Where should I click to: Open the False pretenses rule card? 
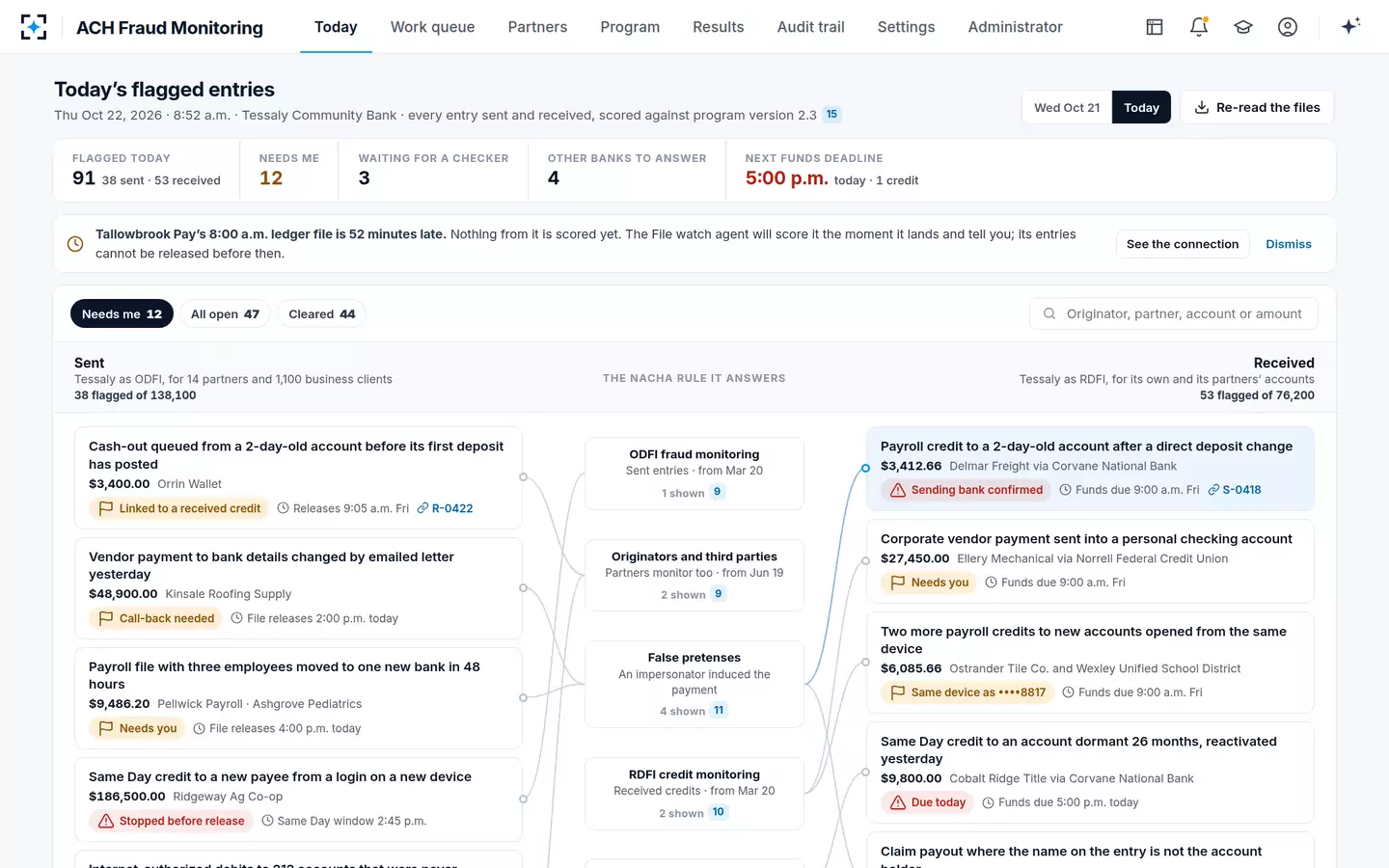click(694, 684)
